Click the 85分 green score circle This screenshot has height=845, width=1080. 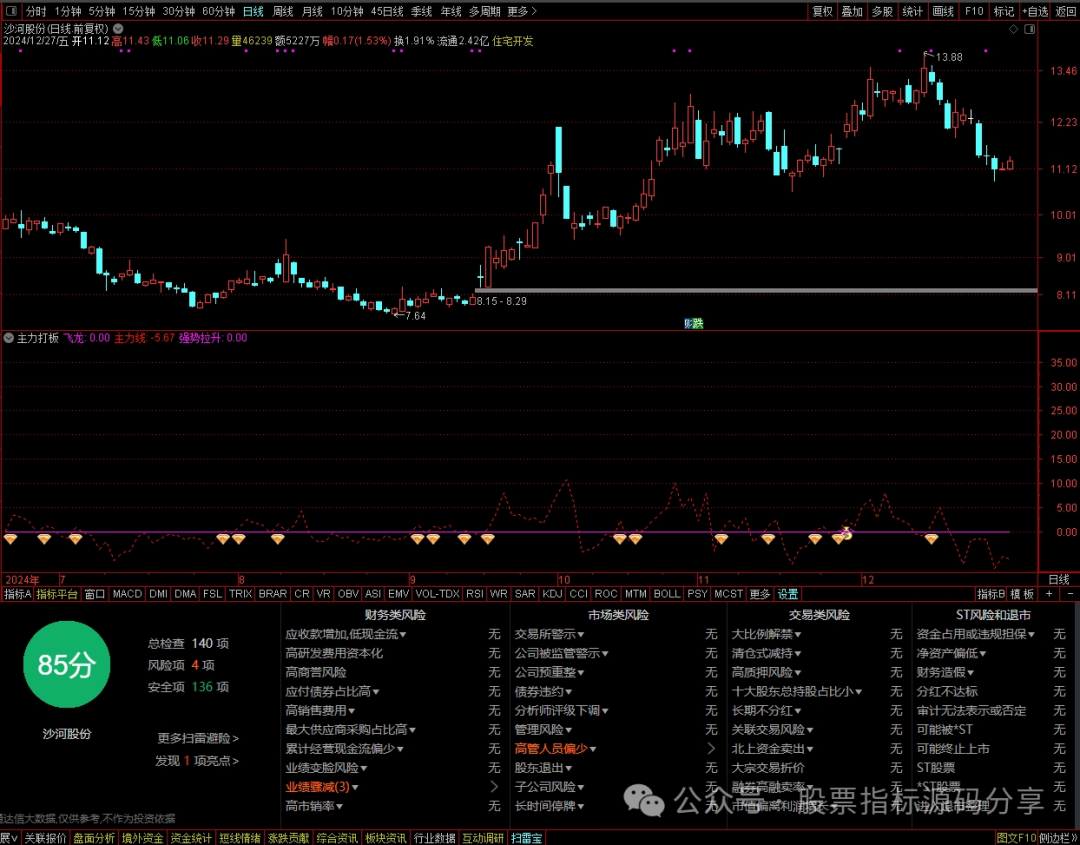(67, 665)
